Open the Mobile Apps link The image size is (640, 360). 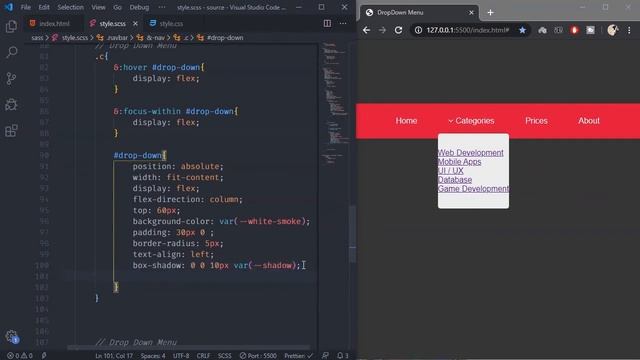coord(460,162)
